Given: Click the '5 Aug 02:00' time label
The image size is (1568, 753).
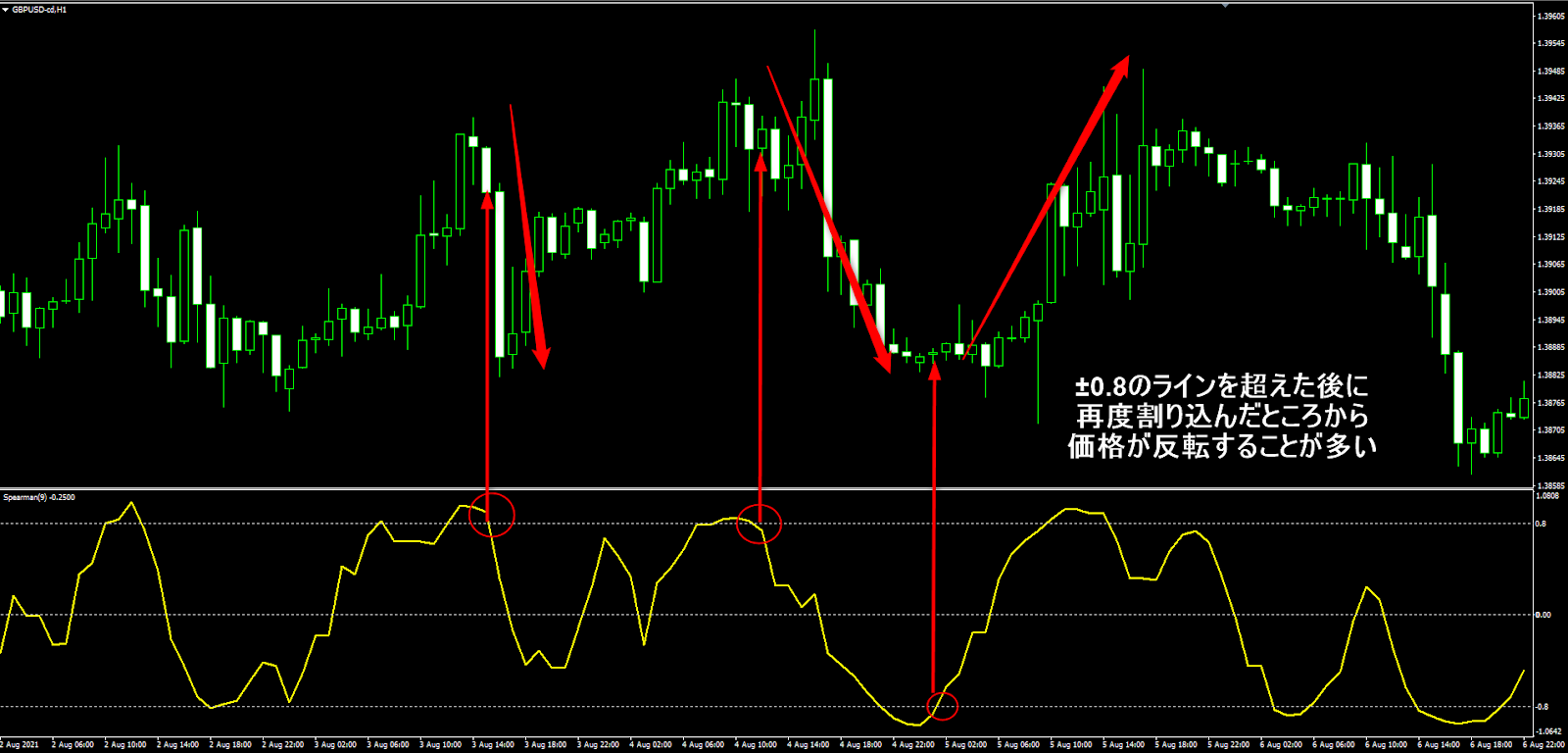Looking at the screenshot, I should tap(966, 745).
